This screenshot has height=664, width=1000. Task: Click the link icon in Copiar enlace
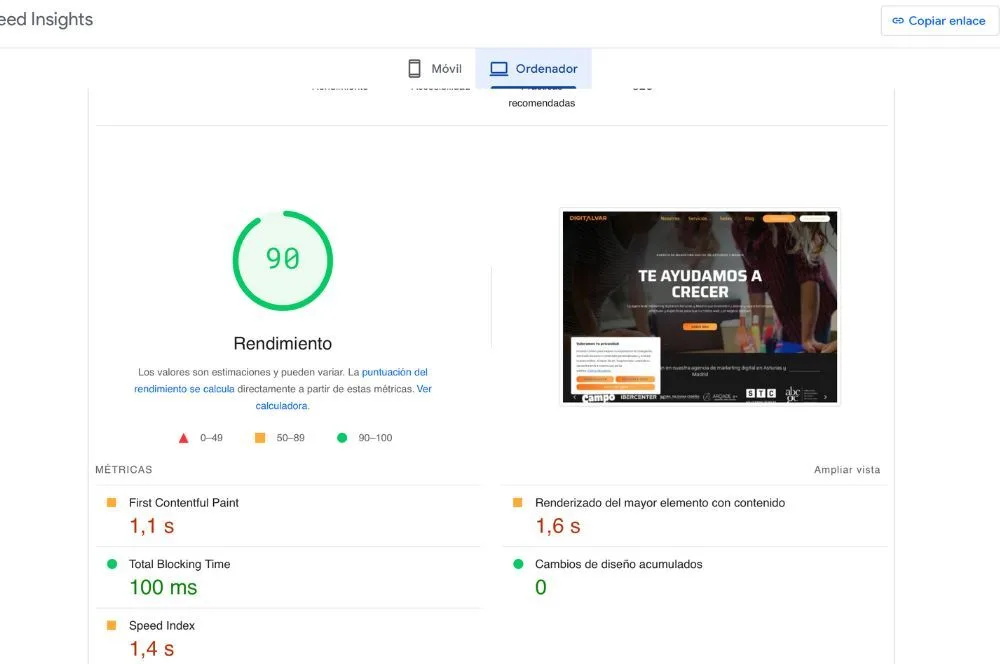point(898,21)
